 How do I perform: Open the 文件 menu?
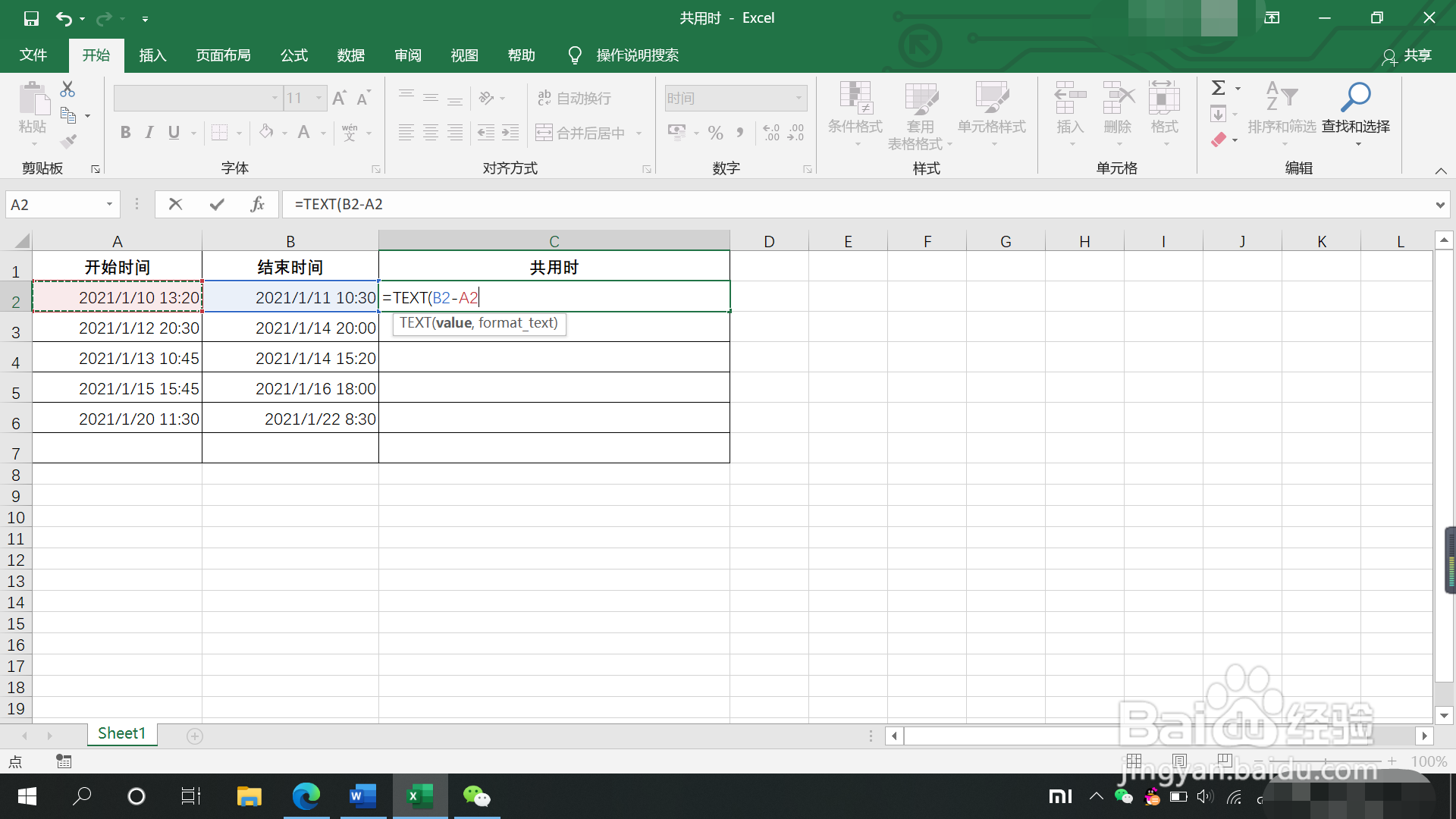coord(33,55)
